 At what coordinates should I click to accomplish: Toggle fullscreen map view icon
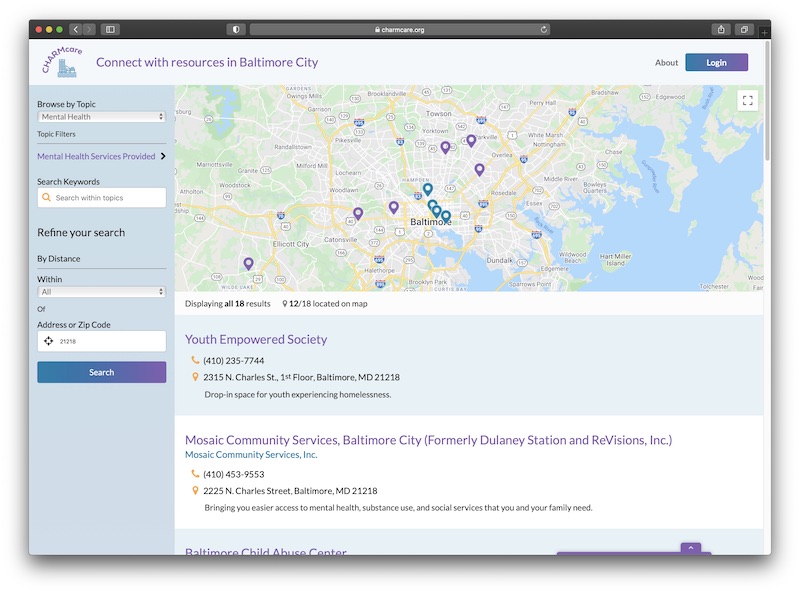click(x=747, y=100)
